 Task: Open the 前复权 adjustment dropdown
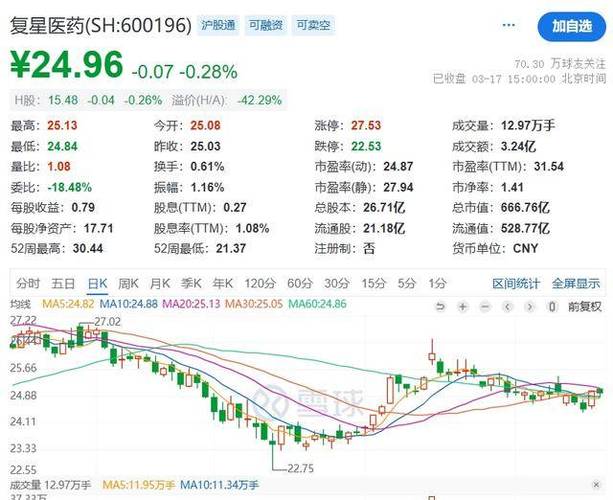(x=585, y=306)
